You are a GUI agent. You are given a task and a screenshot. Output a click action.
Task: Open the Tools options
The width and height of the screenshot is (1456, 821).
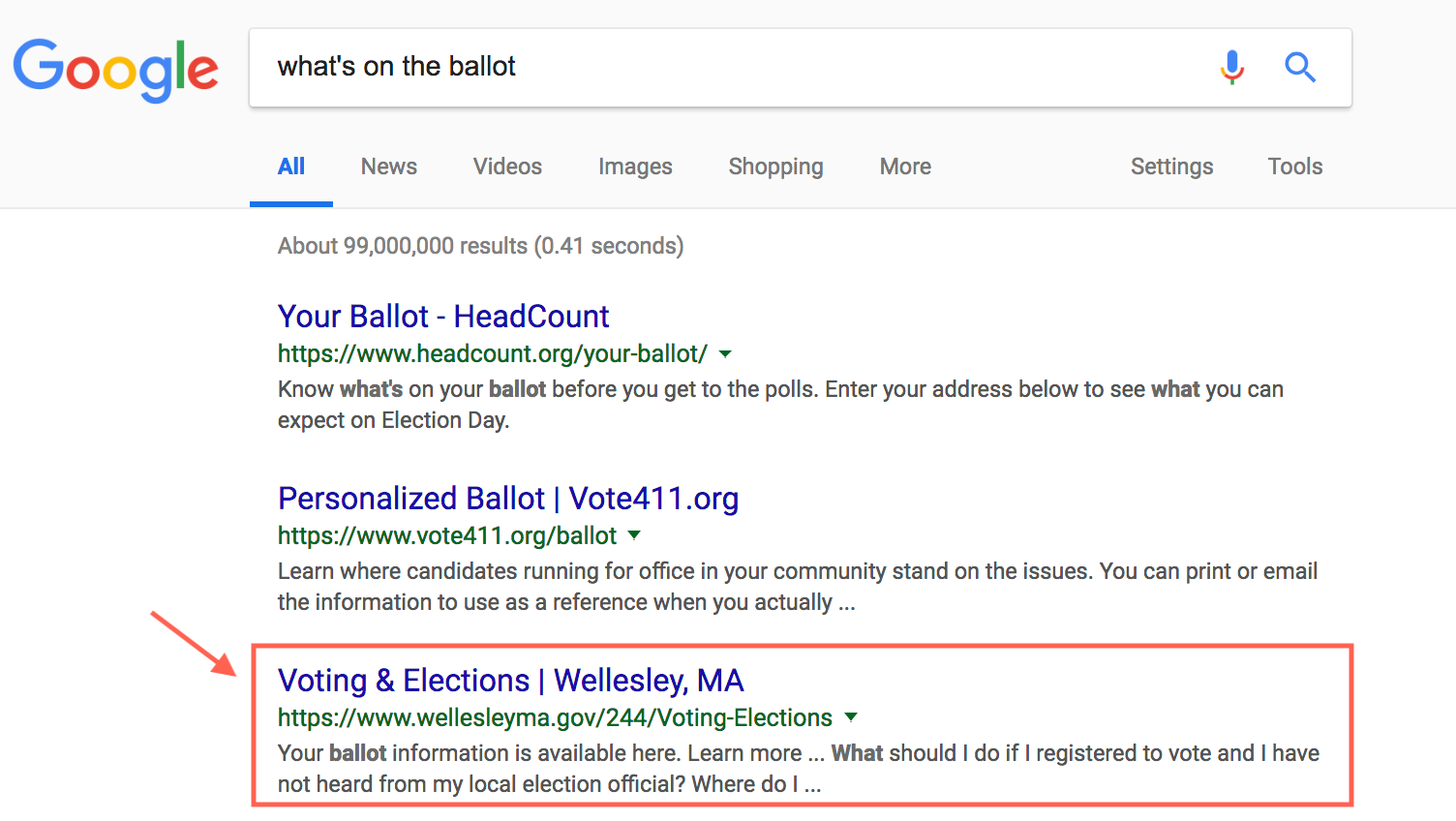[x=1294, y=167]
